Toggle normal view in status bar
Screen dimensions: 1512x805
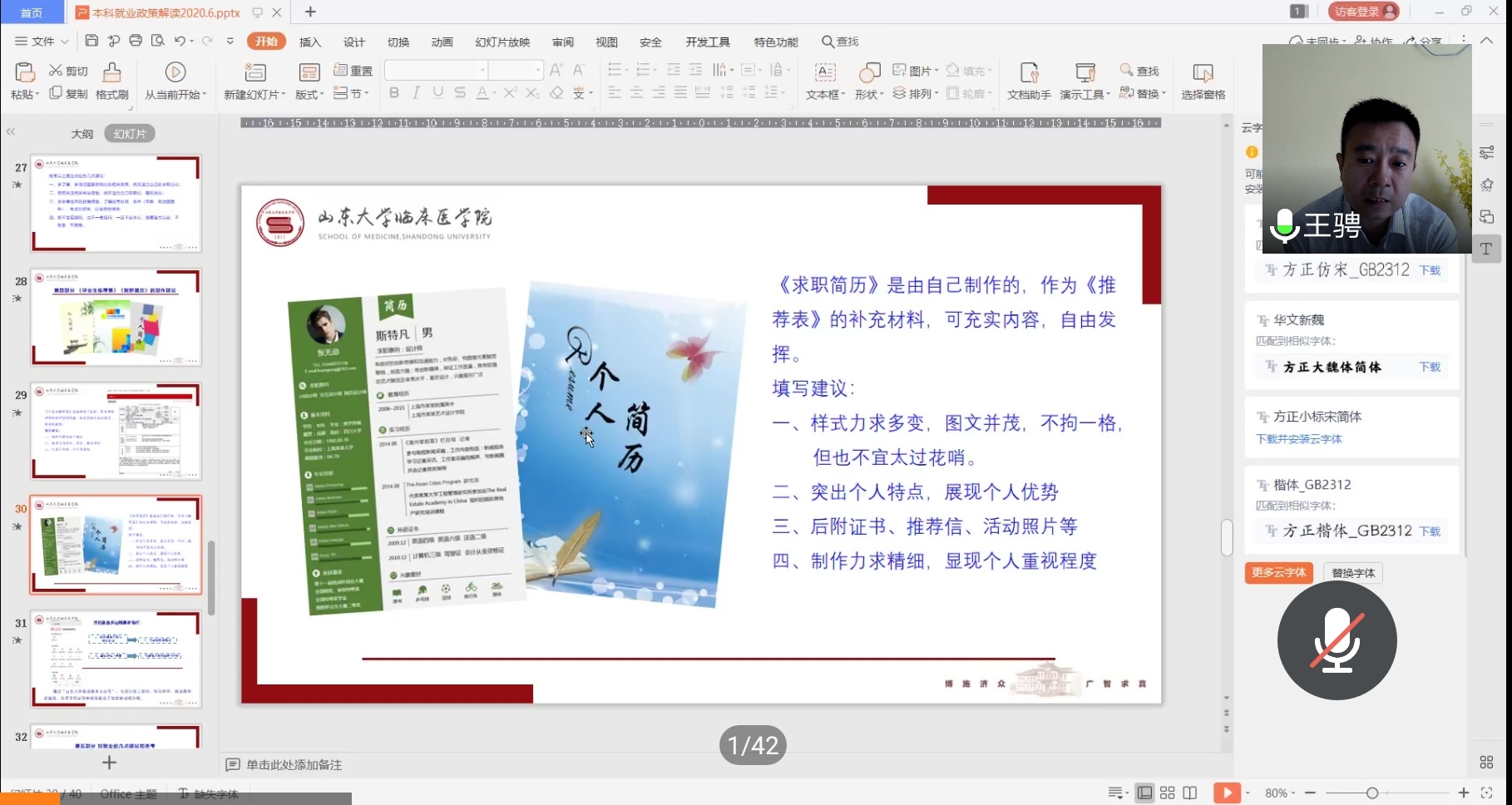coord(1145,793)
